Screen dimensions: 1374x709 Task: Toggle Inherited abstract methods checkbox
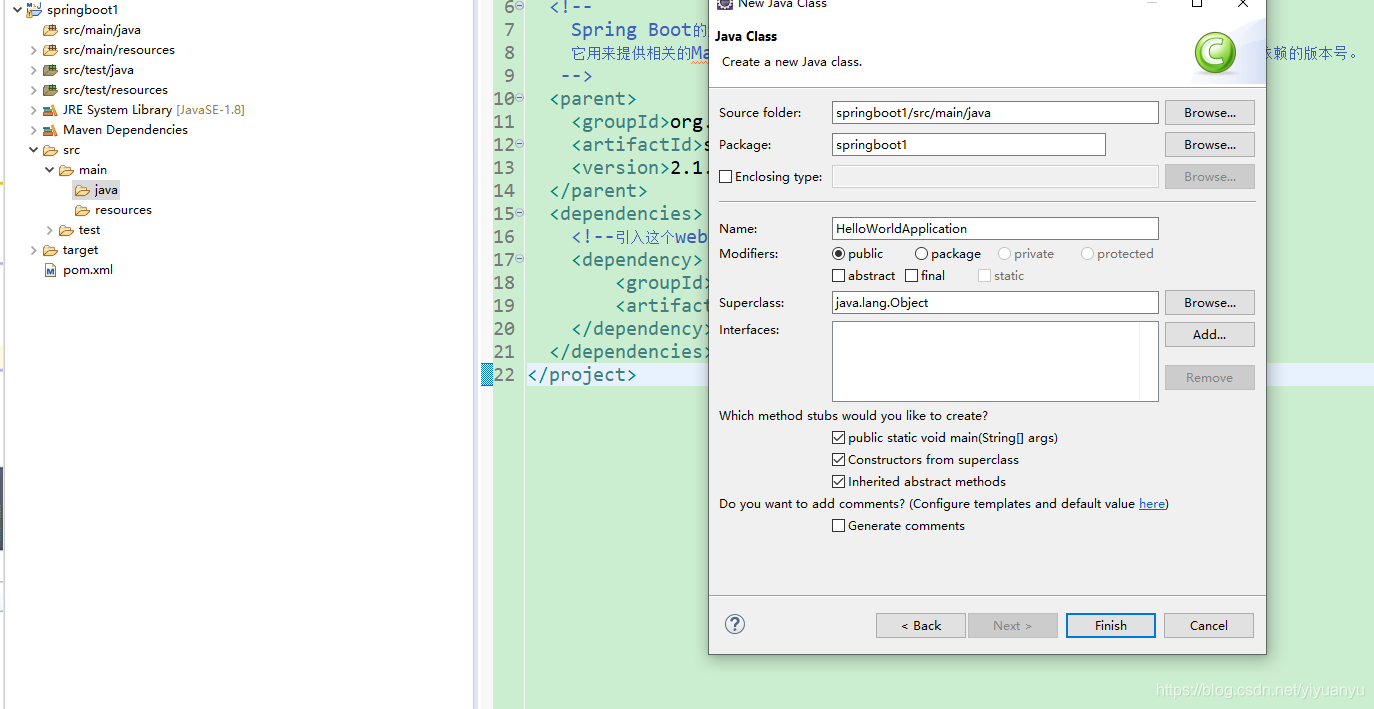839,482
